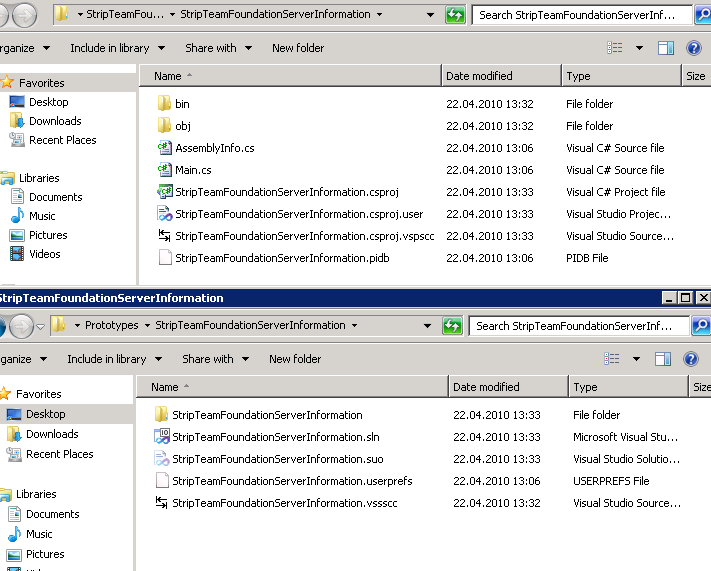Click the Forward arrow in top window
Viewport: 711px width, 571px height.
pyautogui.click(x=24, y=15)
